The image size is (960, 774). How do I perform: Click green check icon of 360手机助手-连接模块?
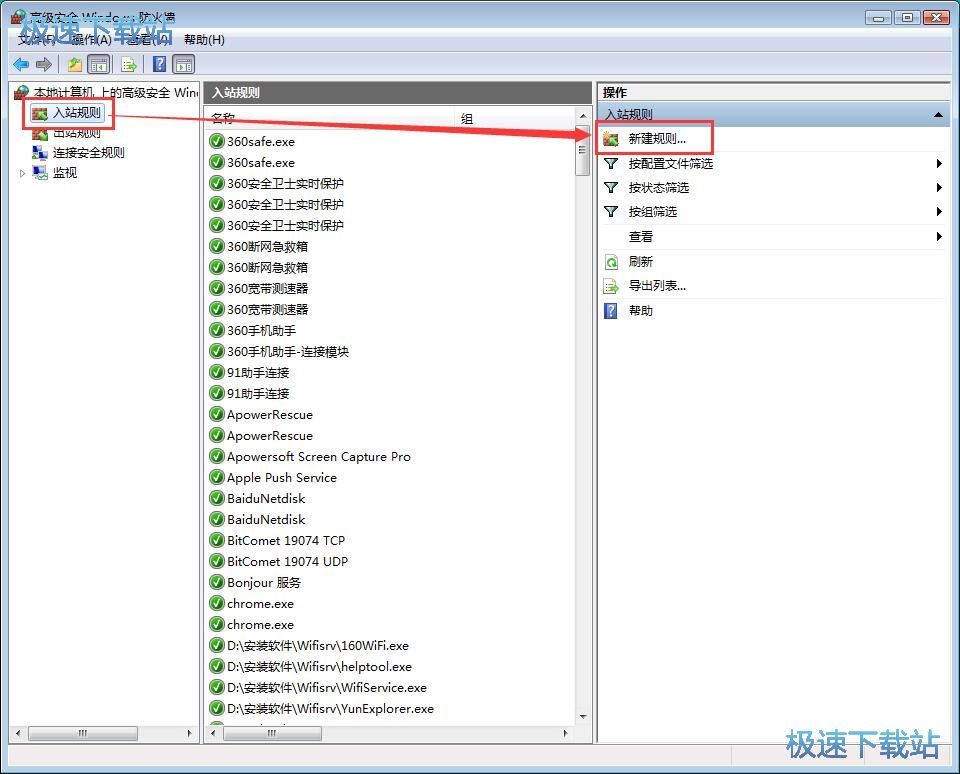point(217,351)
